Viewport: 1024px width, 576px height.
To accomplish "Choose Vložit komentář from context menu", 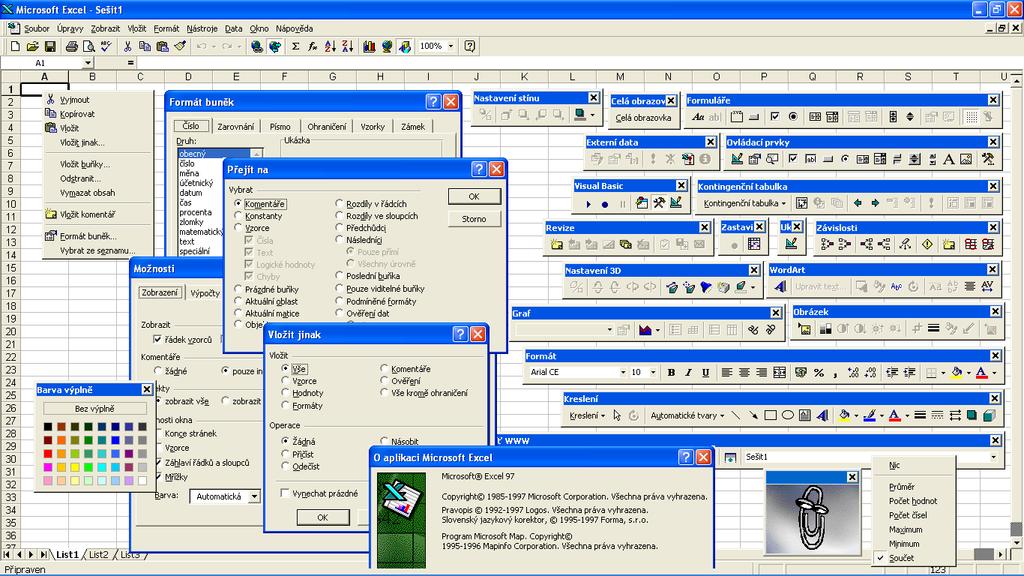I will click(x=87, y=214).
